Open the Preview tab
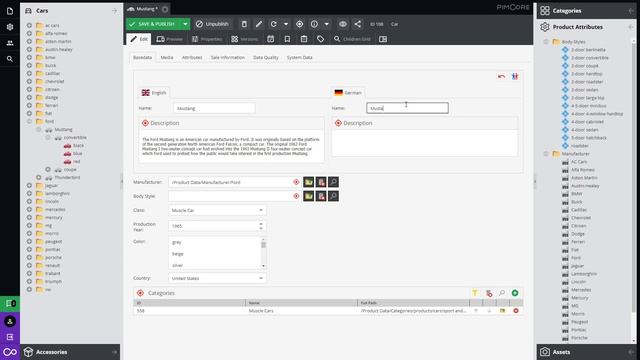The width and height of the screenshot is (640, 360). coord(169,39)
